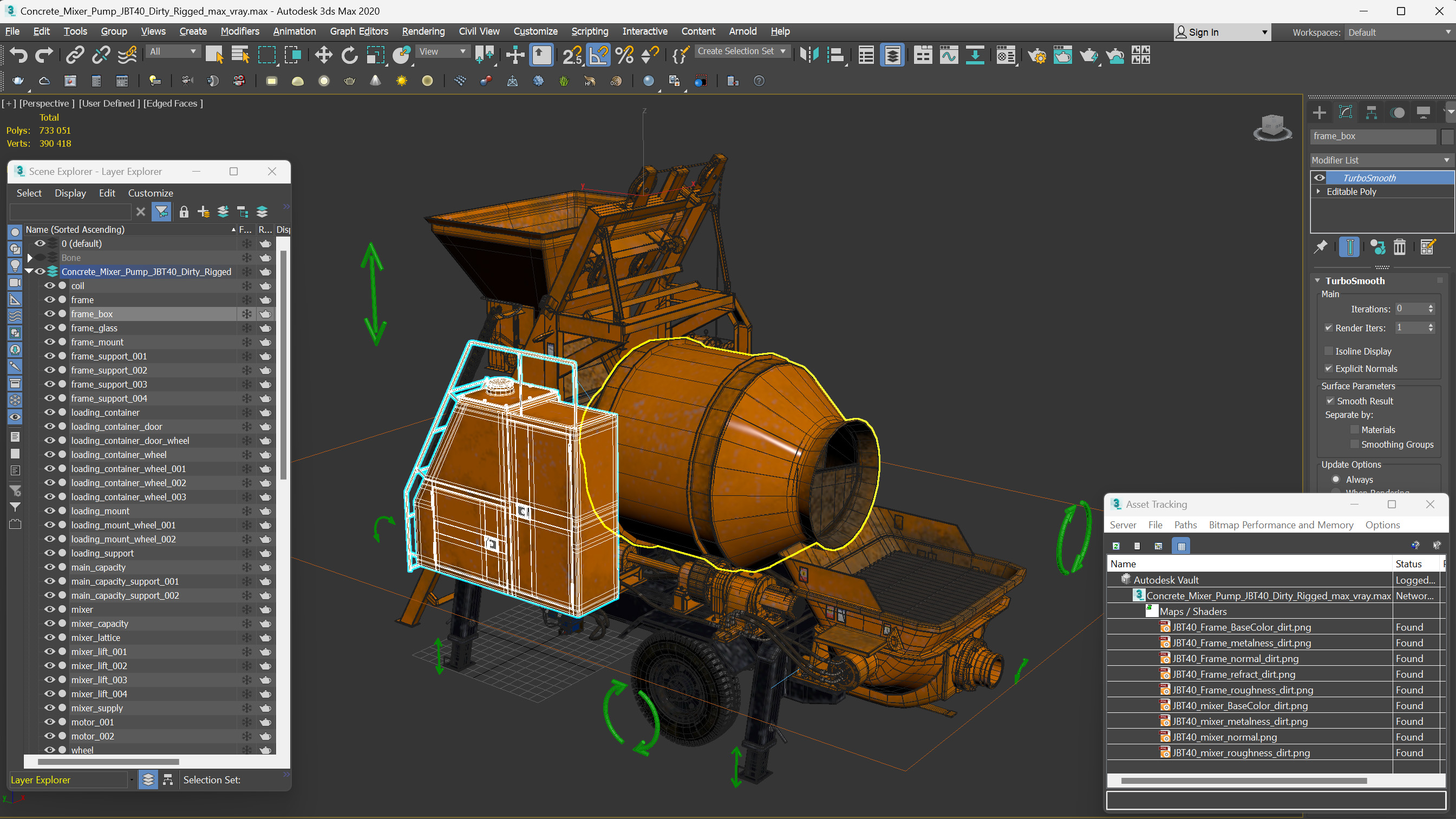Open the Modify command panel tab
The image size is (1456, 819).
pyautogui.click(x=1346, y=113)
